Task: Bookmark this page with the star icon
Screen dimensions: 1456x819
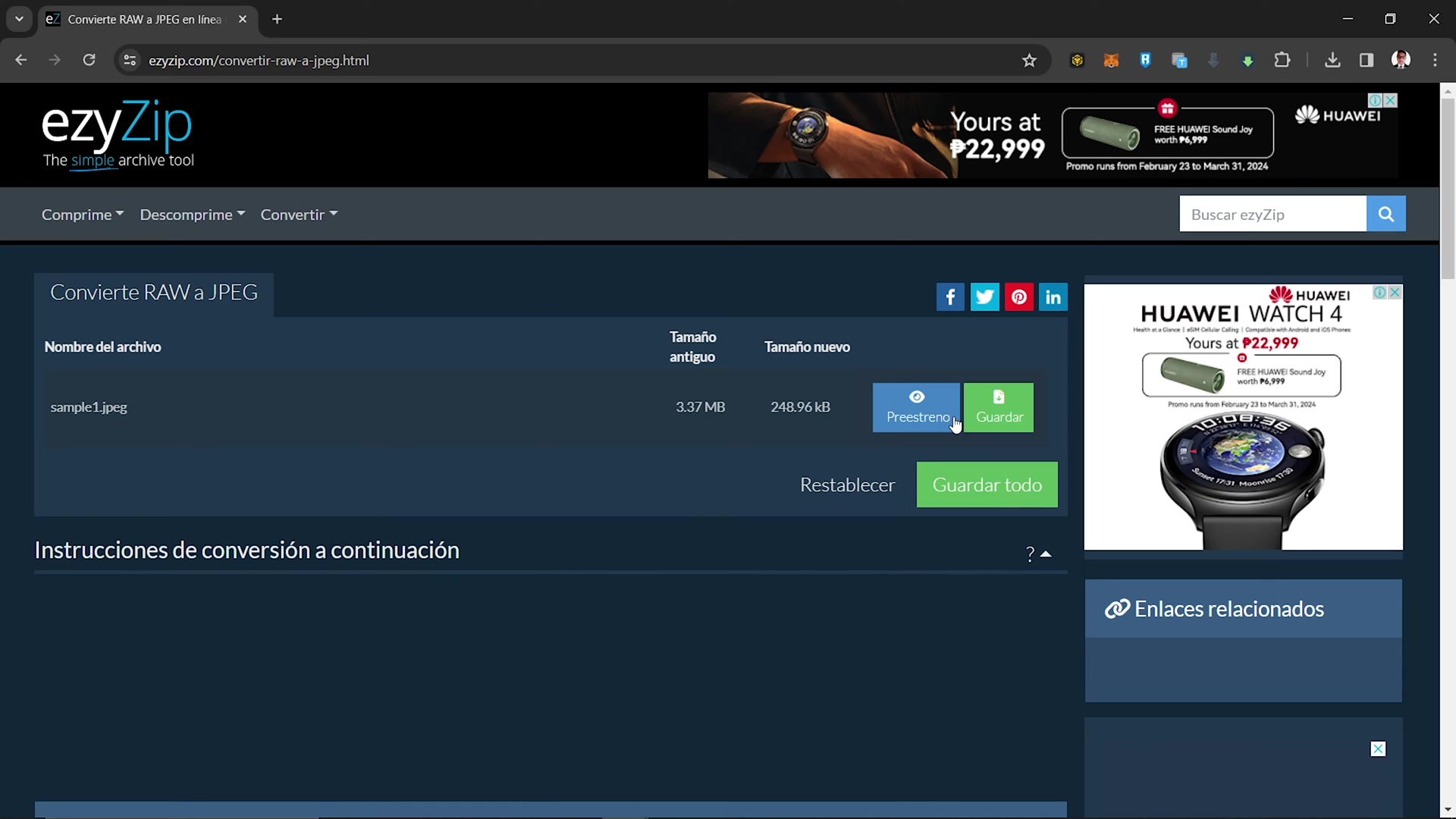Action: [x=1029, y=61]
